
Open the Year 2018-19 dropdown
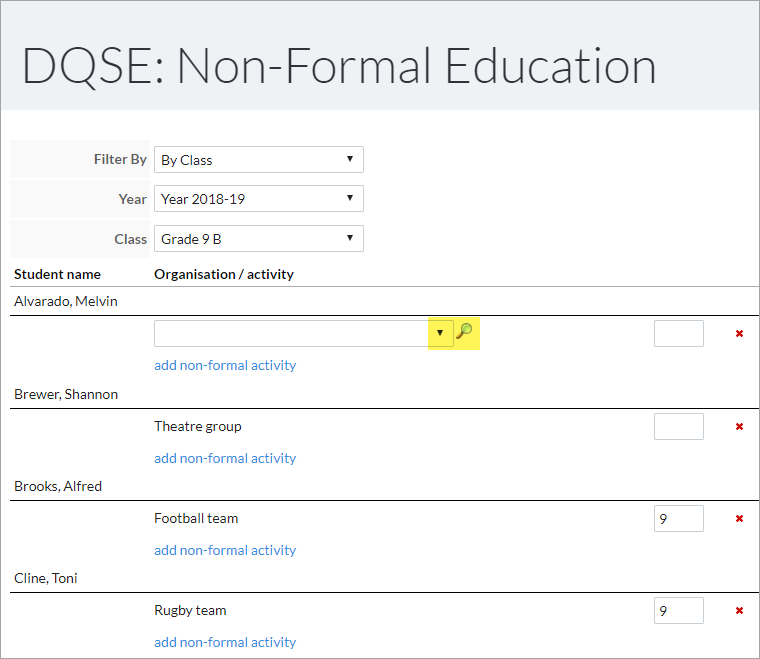[x=259, y=199]
